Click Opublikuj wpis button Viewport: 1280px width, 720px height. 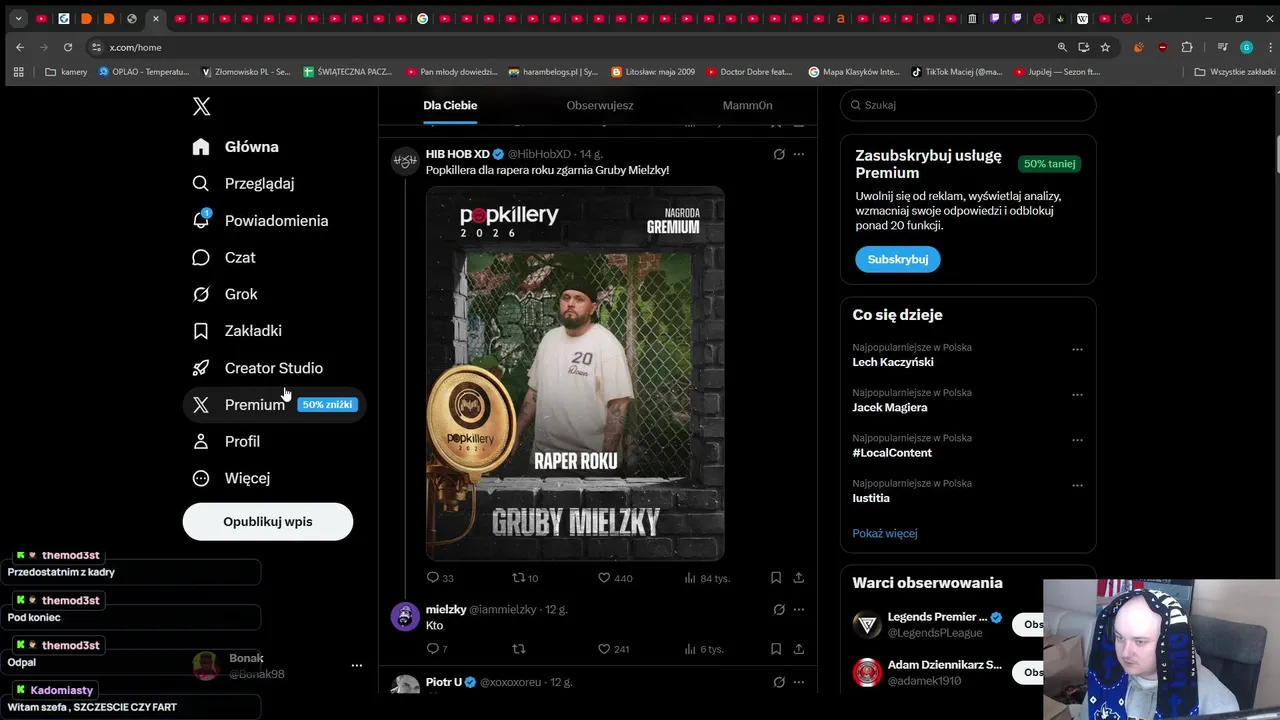[x=268, y=522]
